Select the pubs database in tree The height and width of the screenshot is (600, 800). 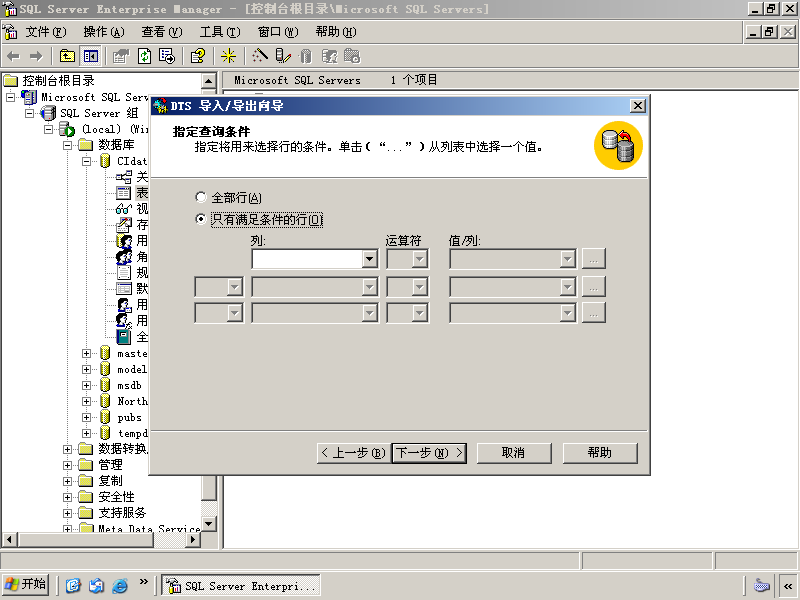tap(129, 417)
